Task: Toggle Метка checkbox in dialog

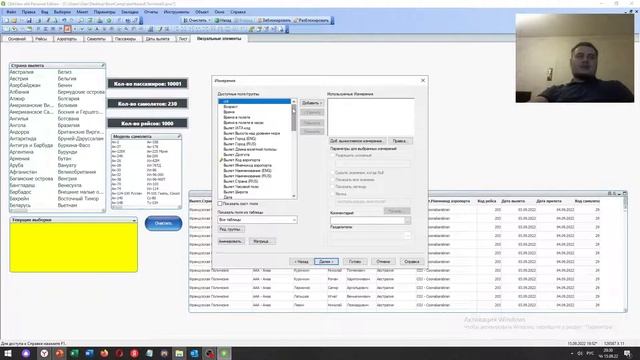Action: tap(333, 194)
